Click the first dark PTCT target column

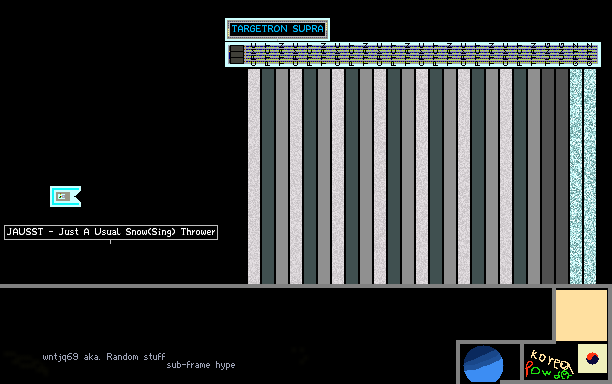tap(268, 176)
